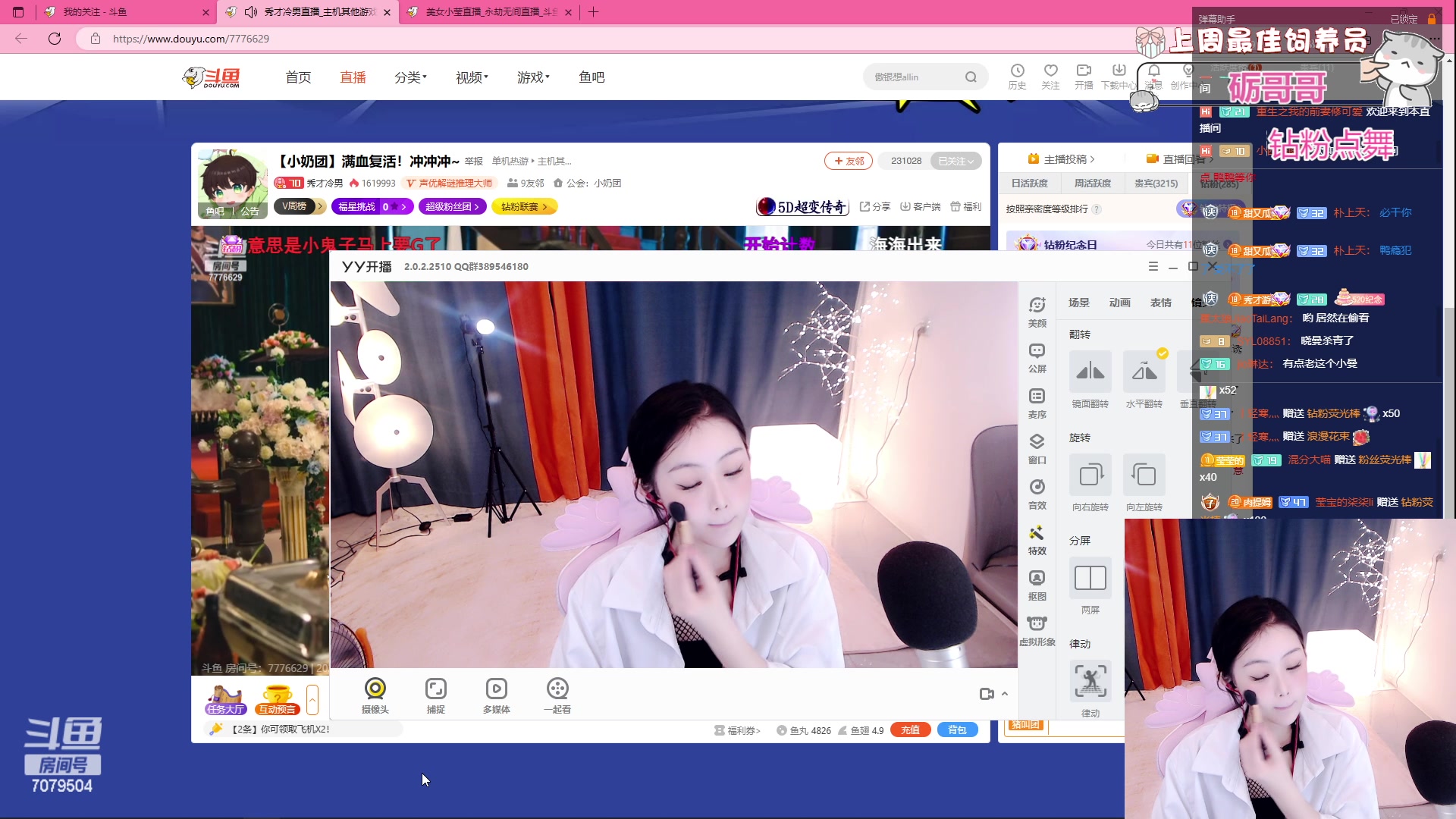Open 主播投稿 section
The height and width of the screenshot is (819, 1456).
(x=1062, y=159)
